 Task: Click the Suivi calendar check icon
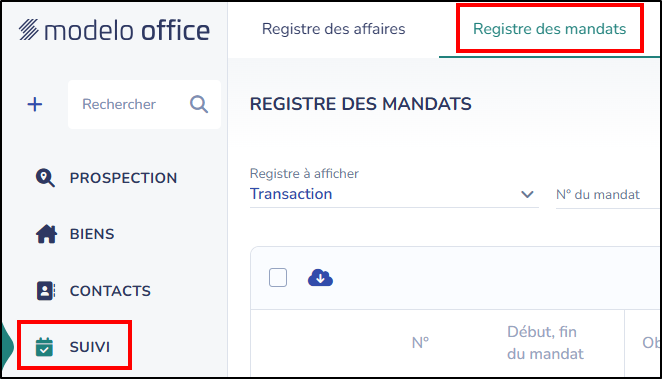coord(44,347)
